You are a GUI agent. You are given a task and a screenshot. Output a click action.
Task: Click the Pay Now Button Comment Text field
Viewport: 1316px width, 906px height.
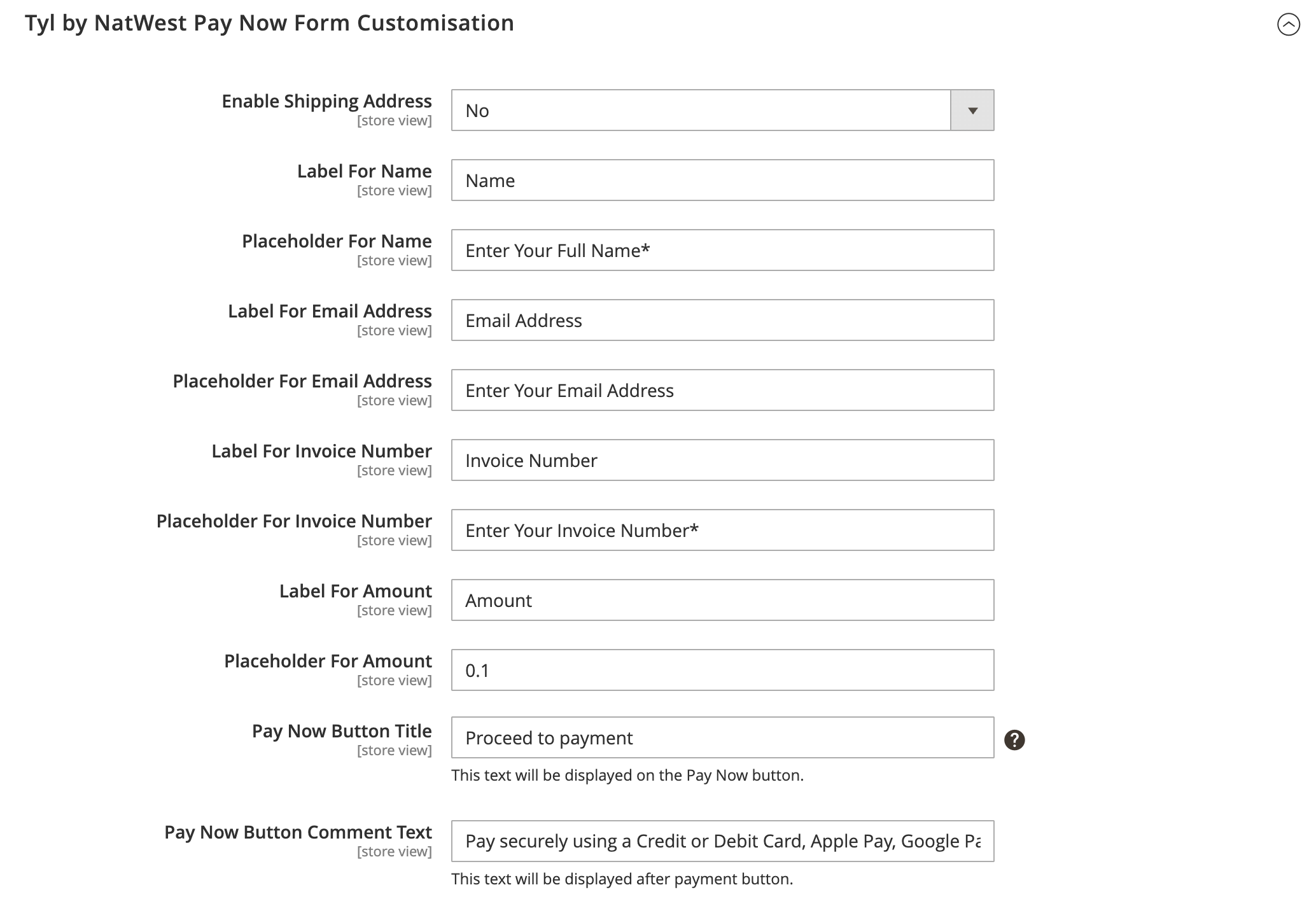coord(722,840)
